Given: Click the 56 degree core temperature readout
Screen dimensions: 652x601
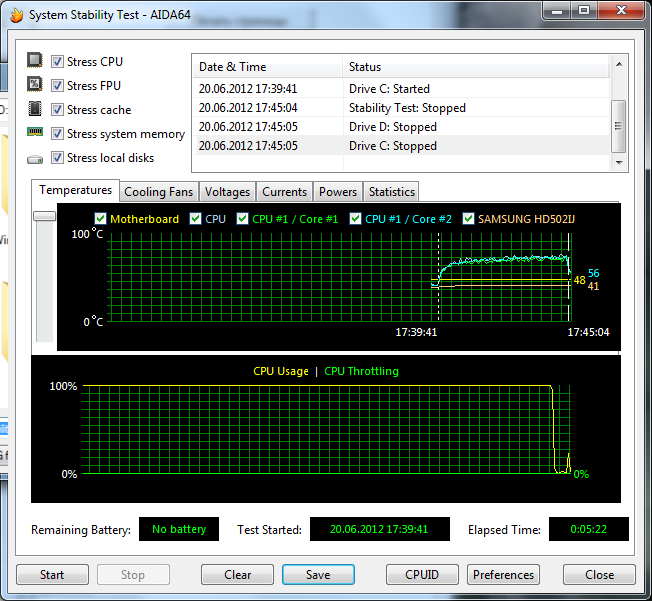Looking at the screenshot, I should (593, 273).
